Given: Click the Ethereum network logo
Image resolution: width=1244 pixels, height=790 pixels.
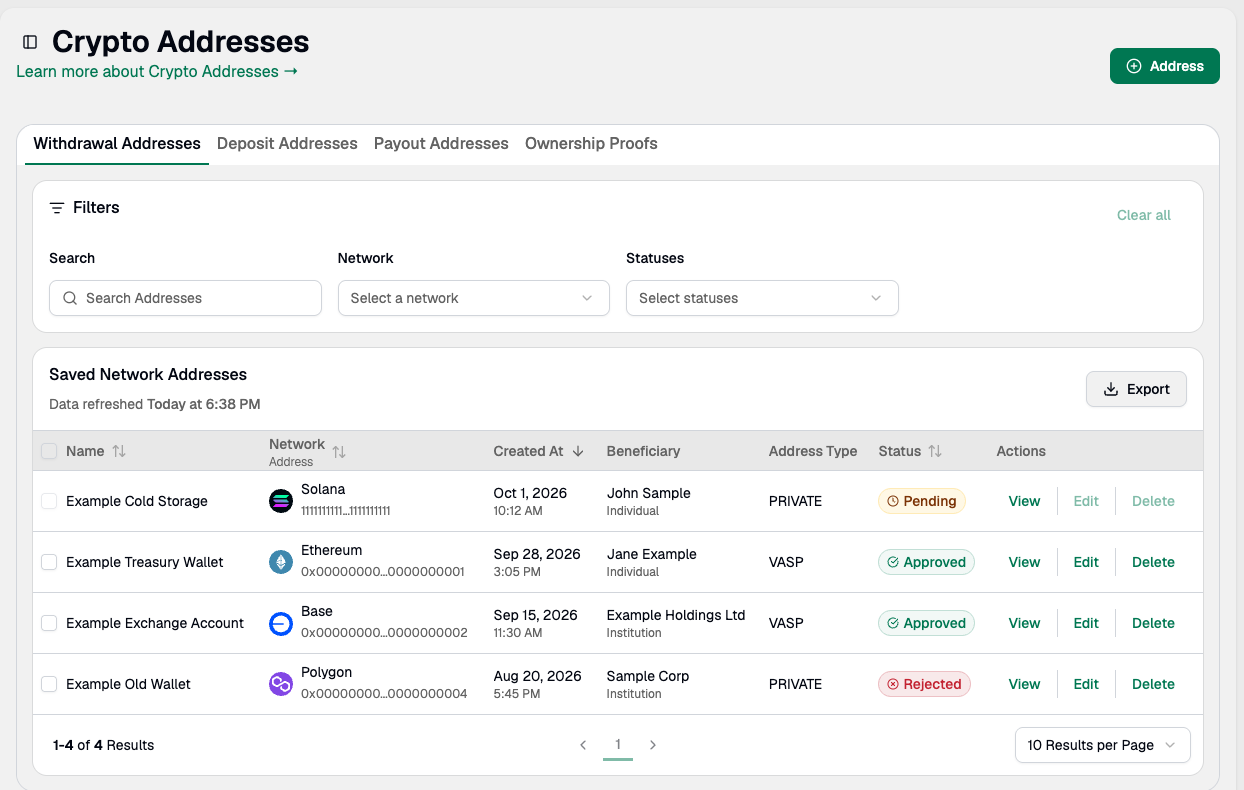Looking at the screenshot, I should [281, 562].
